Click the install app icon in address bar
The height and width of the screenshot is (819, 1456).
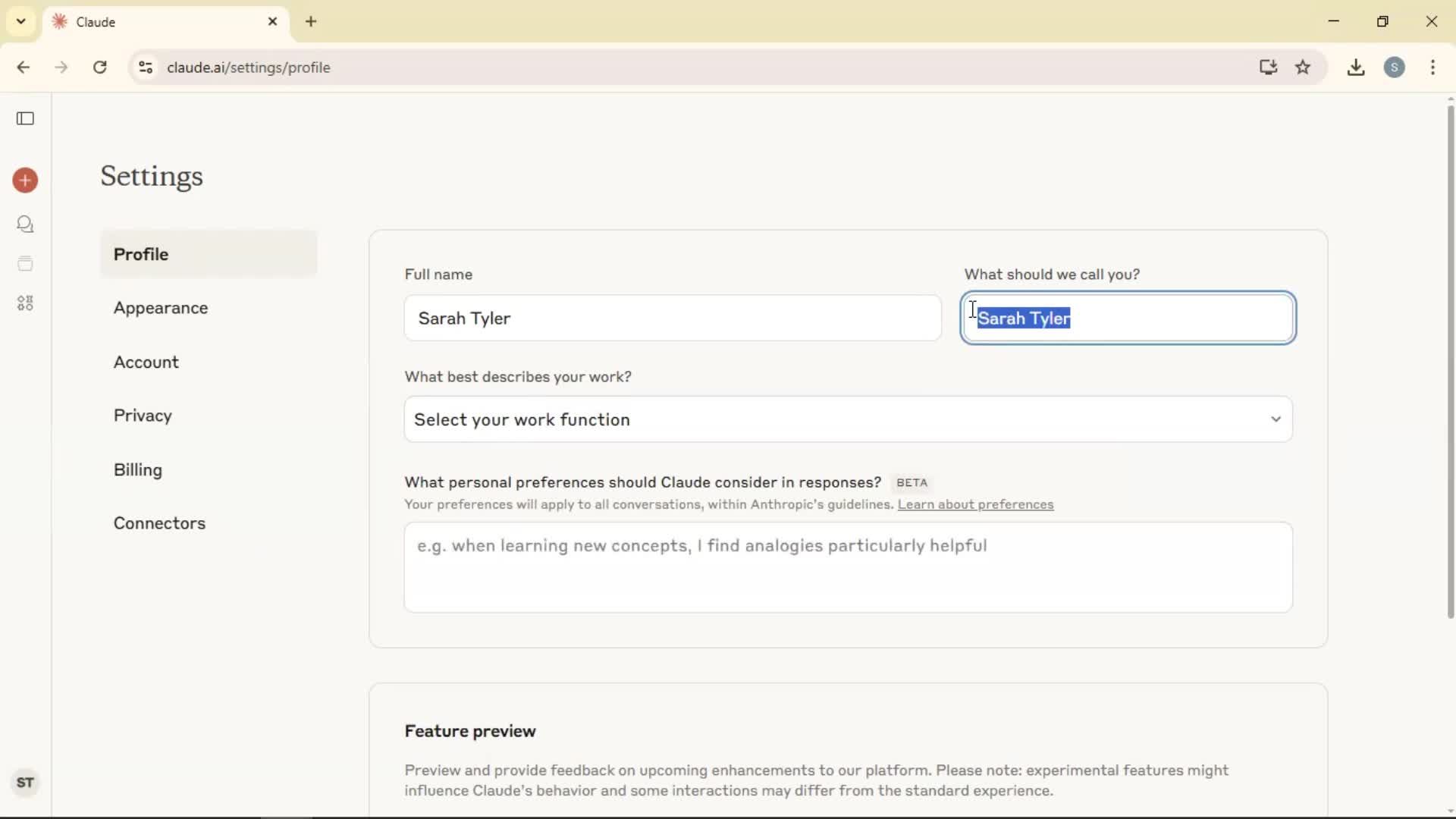(x=1268, y=67)
